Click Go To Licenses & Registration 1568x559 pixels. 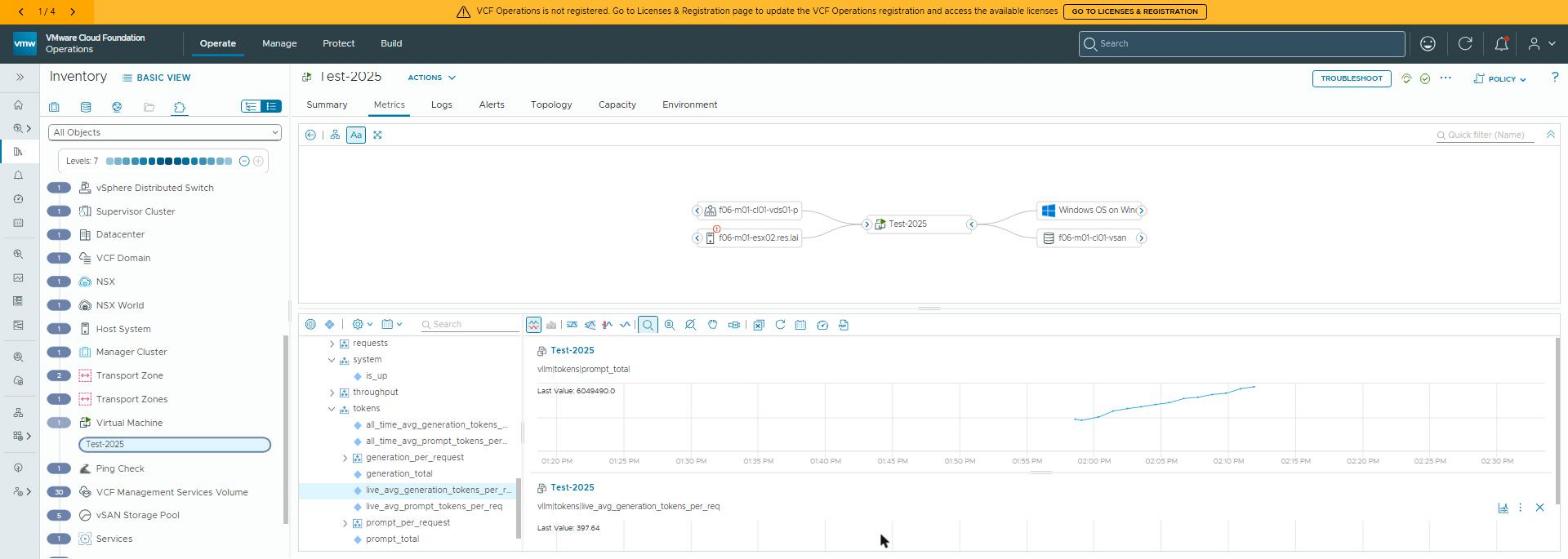click(1135, 12)
